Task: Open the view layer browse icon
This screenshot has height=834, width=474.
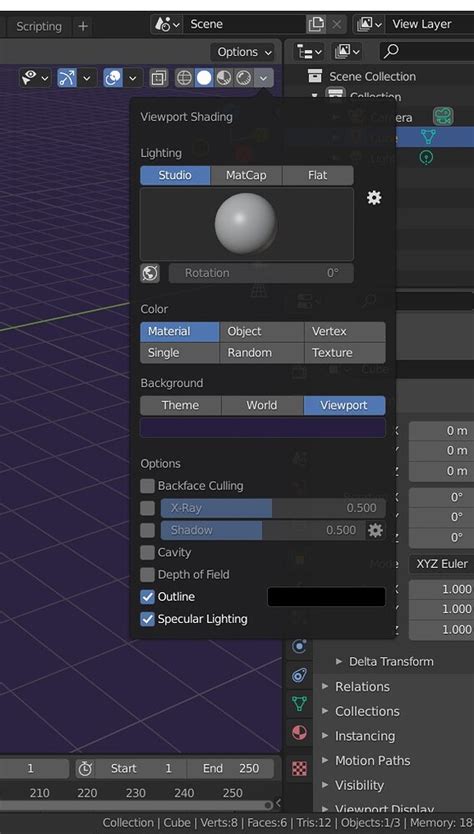Action: [x=369, y=24]
